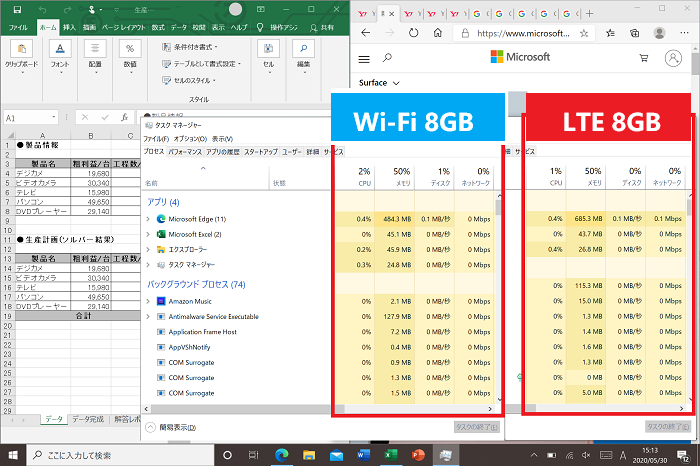700x466 pixels.
Task: Click the Microsoft site search icon
Action: 387,58
